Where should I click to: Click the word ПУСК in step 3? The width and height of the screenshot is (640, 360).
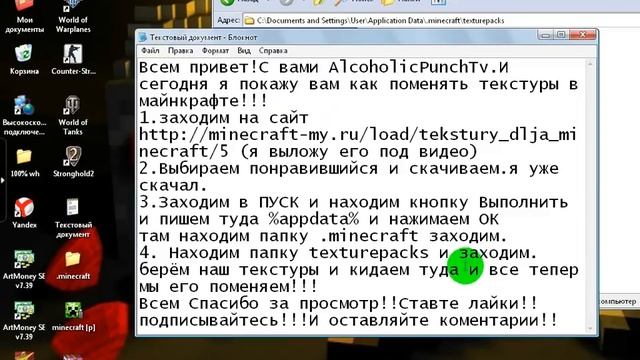tap(278, 202)
